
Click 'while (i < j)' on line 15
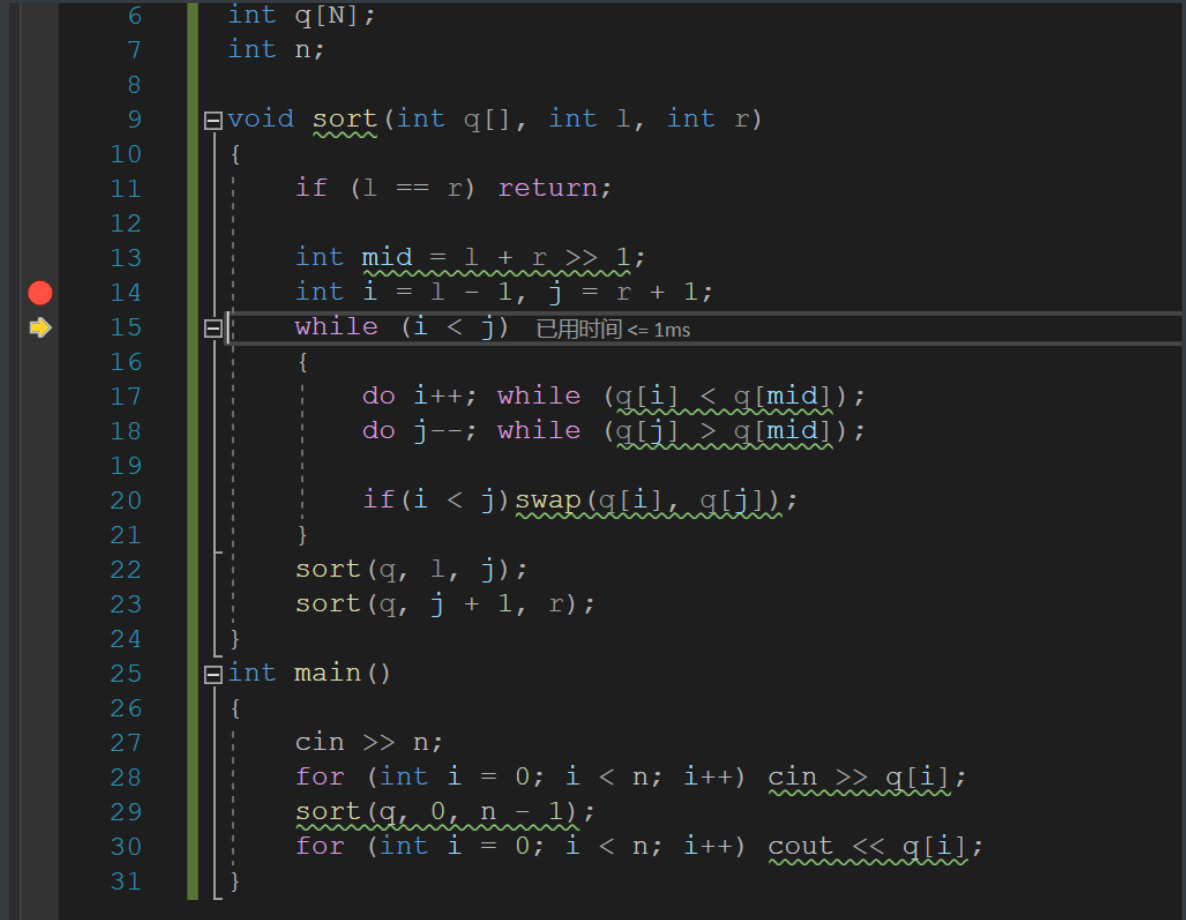click(x=402, y=327)
